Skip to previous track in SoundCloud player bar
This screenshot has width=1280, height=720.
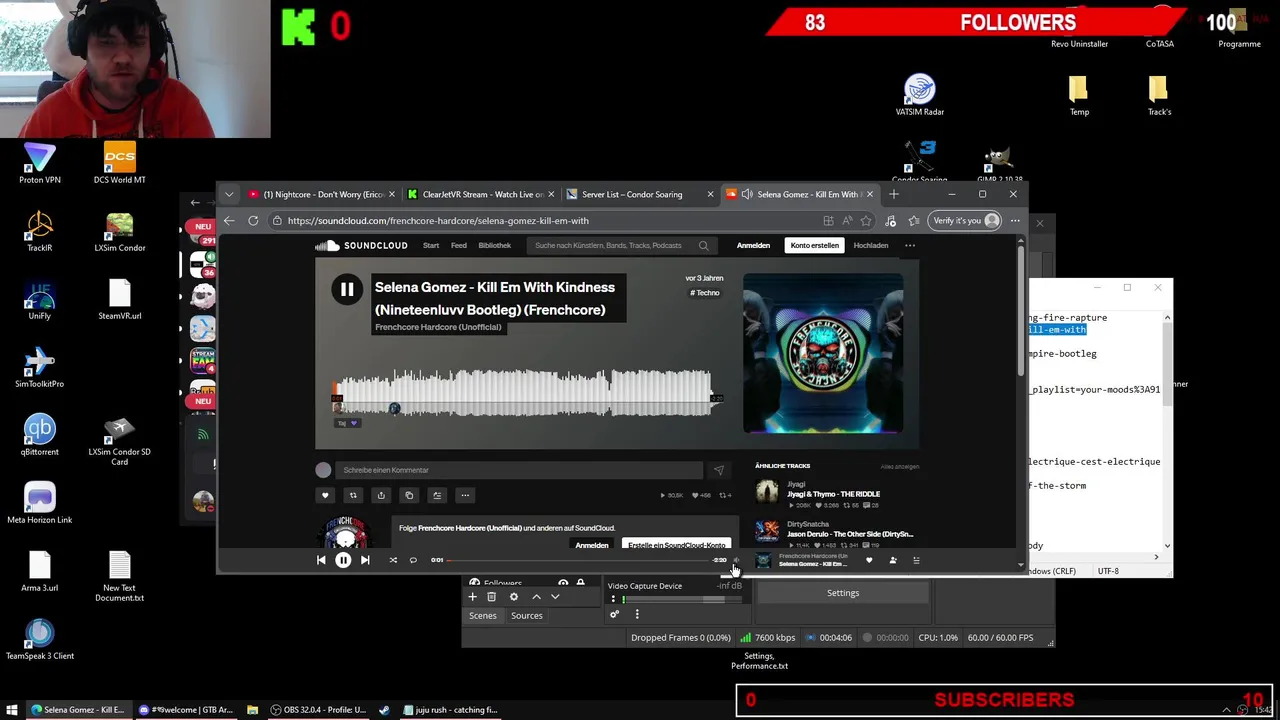321,560
